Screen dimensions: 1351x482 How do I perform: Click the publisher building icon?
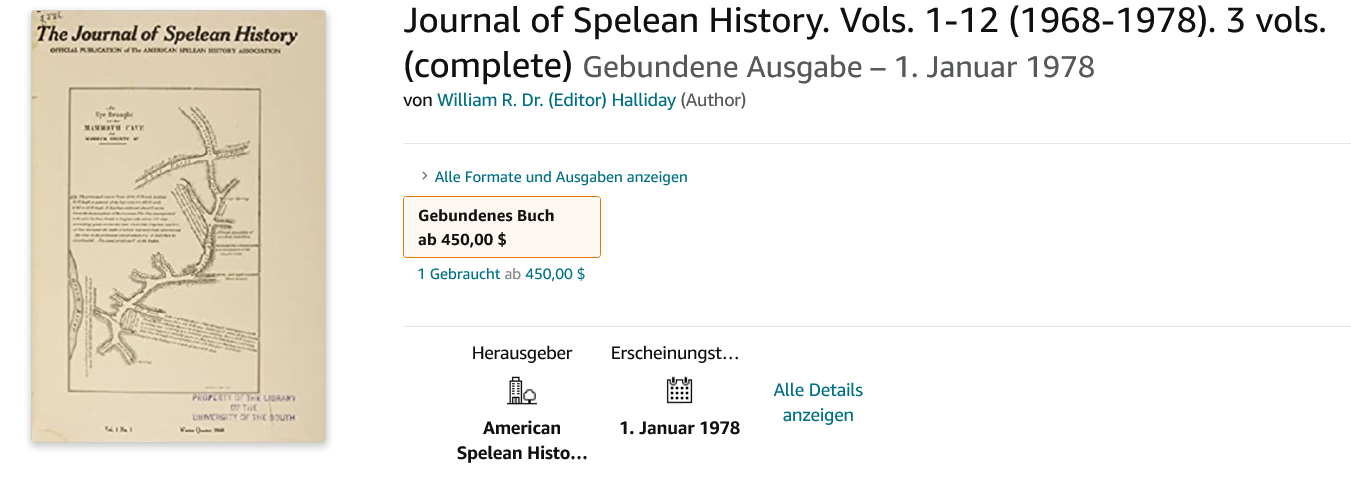point(521,390)
